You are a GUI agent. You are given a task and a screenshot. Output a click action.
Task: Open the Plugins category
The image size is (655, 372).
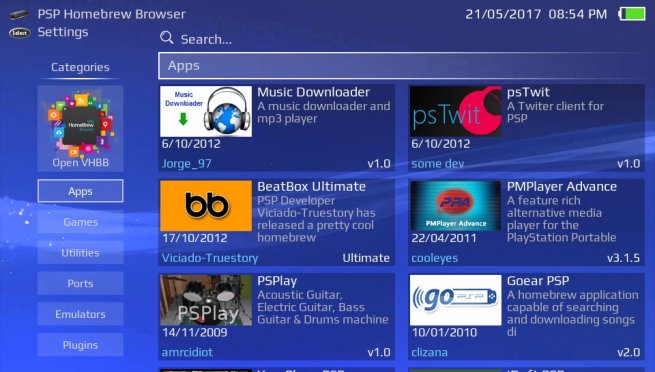(x=80, y=345)
